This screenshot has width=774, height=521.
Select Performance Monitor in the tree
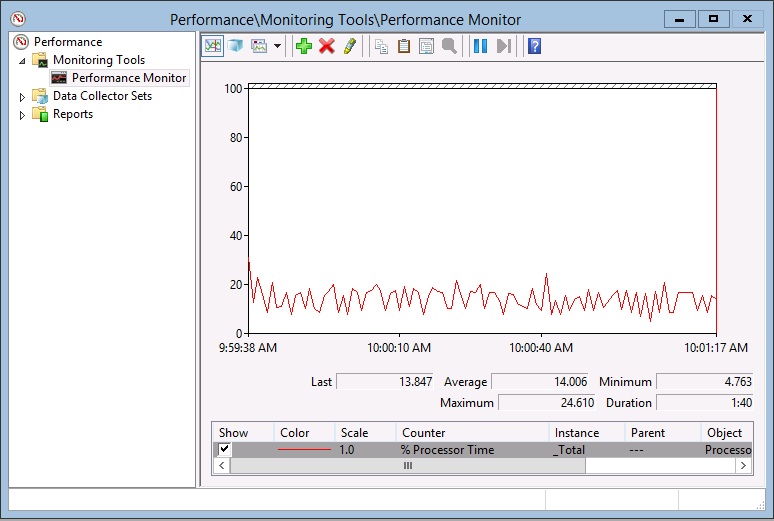tap(128, 78)
